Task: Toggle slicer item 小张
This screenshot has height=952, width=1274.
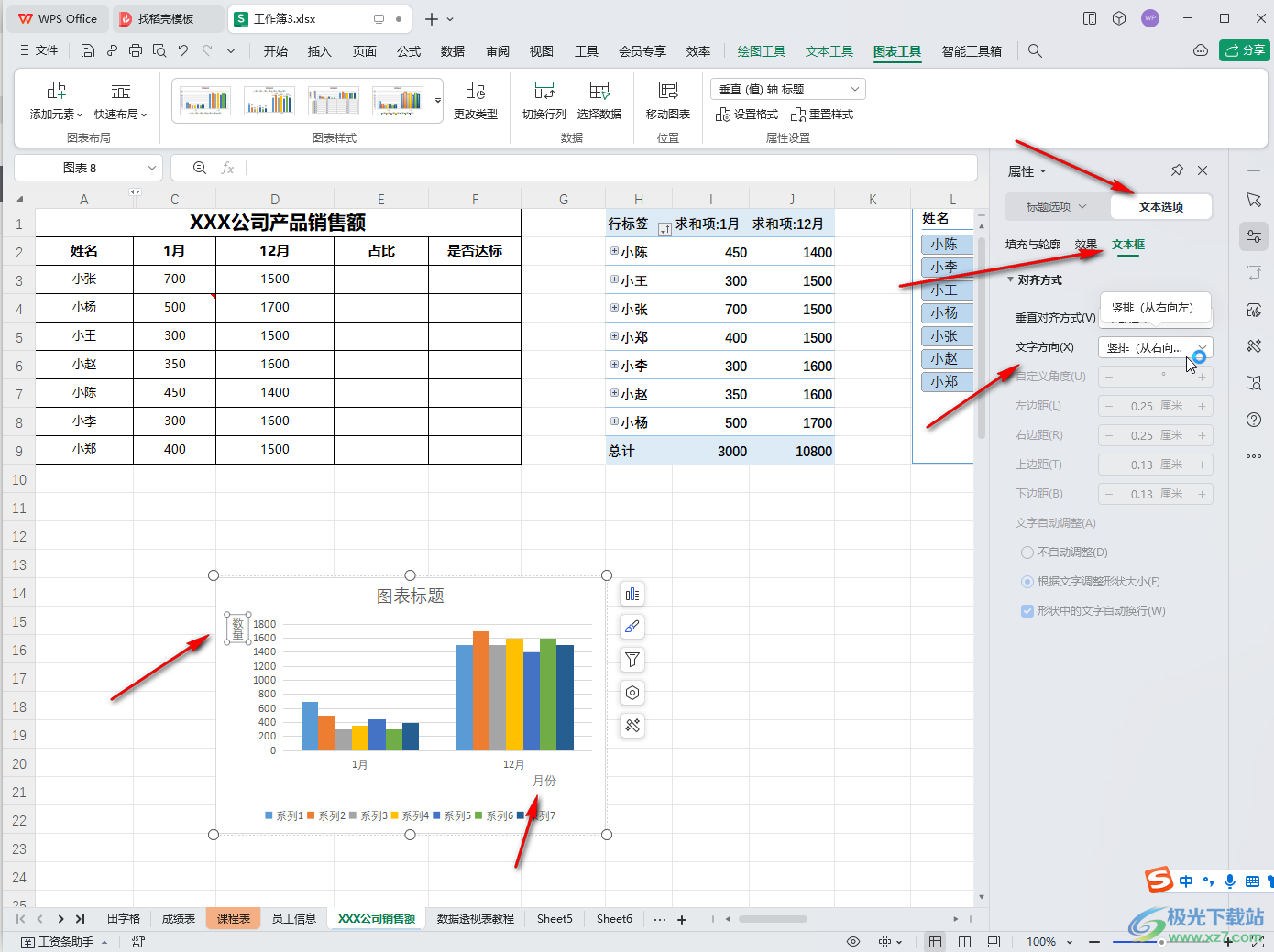Action: 946,336
